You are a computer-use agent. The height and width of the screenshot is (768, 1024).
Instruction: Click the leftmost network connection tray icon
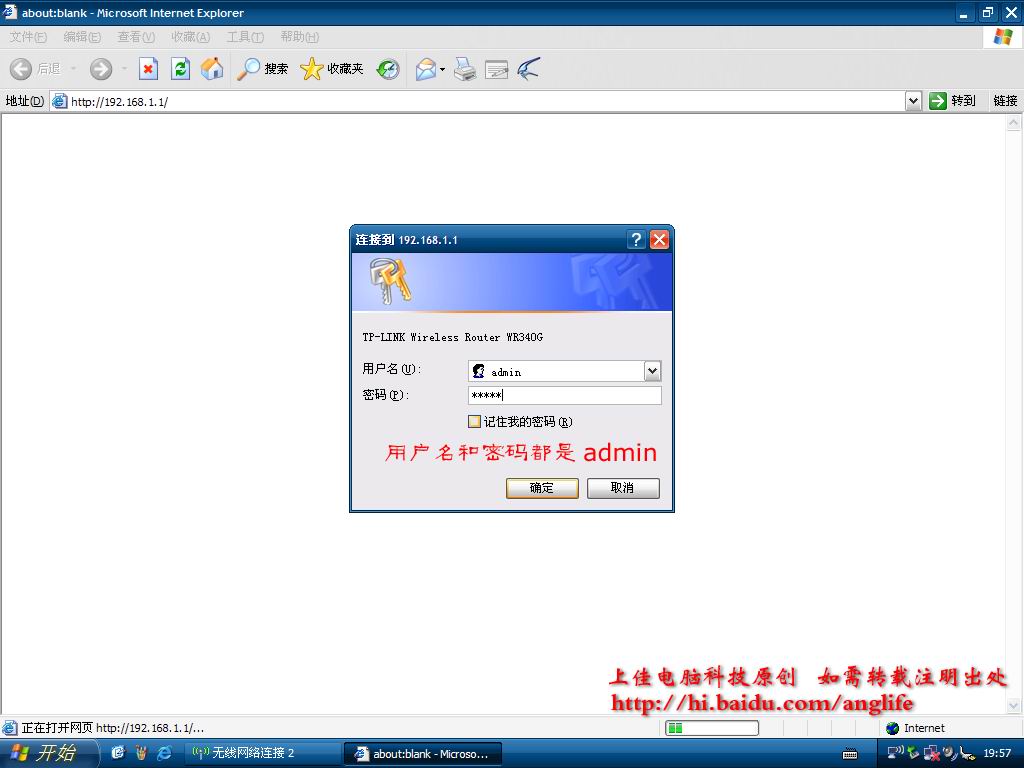tap(895, 752)
